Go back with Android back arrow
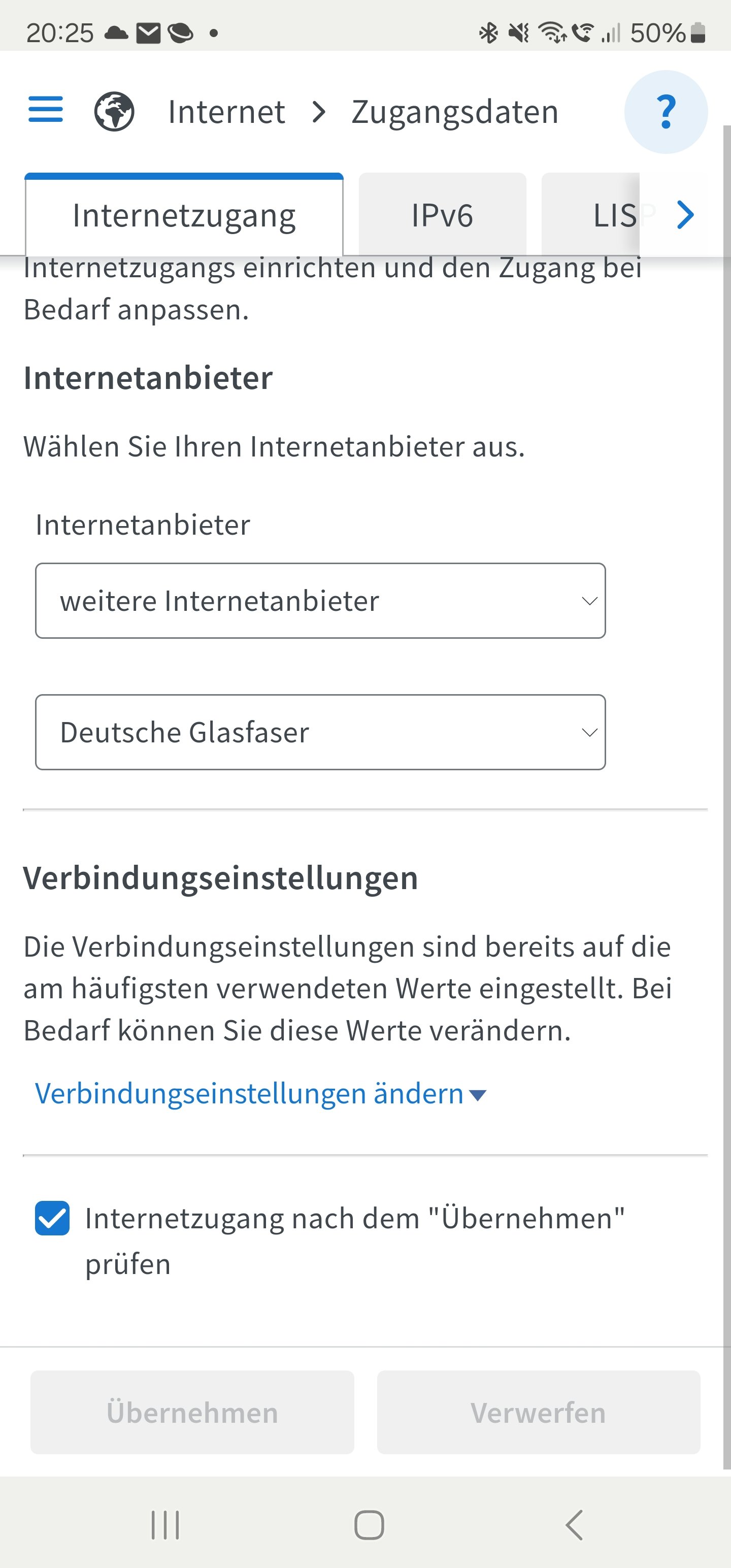The width and height of the screenshot is (731, 1568). (x=574, y=1525)
